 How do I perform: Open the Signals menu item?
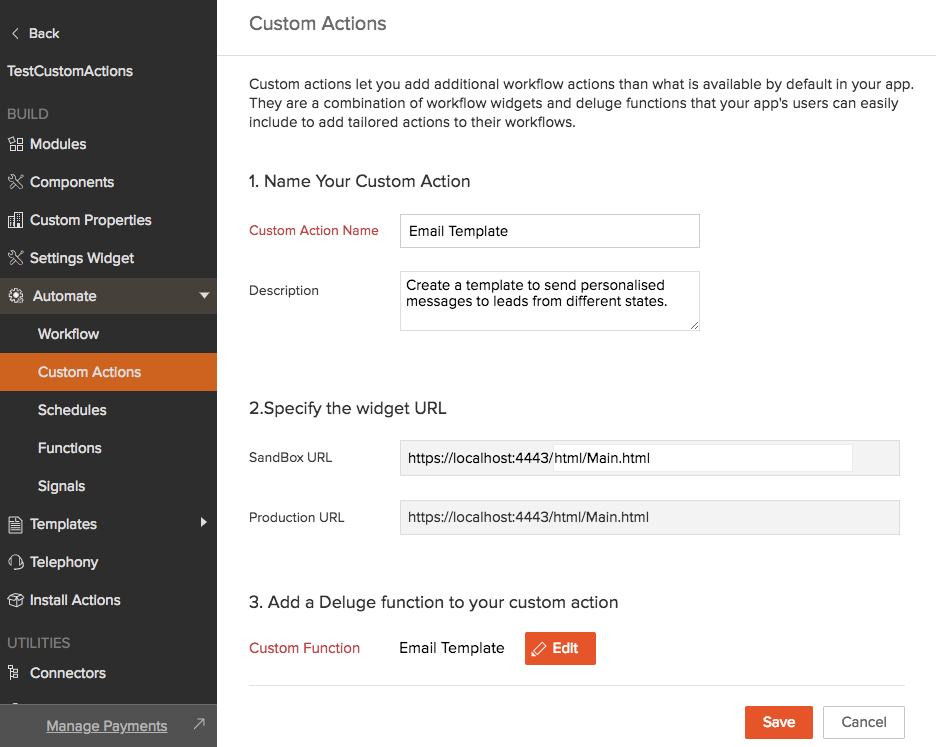pyautogui.click(x=61, y=486)
